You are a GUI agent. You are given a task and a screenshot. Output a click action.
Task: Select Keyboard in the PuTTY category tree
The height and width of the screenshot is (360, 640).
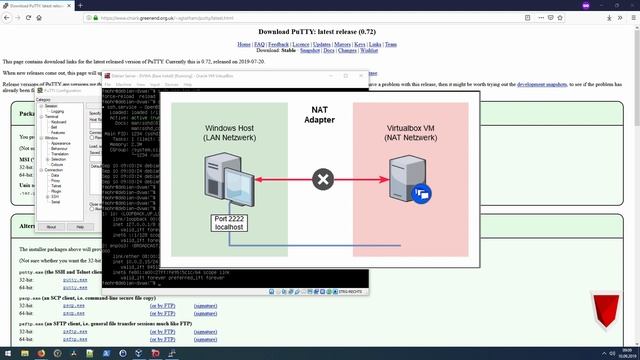[x=58, y=122]
